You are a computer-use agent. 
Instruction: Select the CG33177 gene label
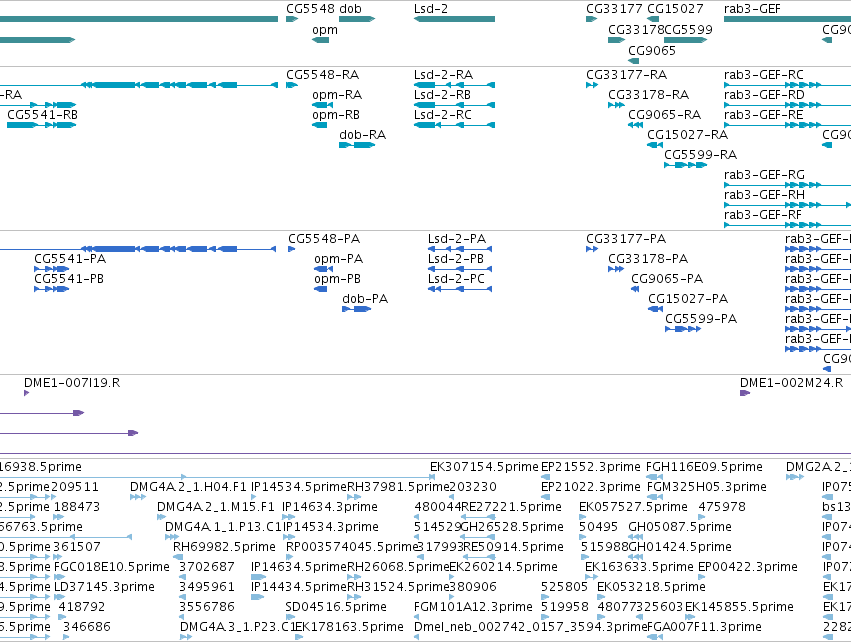coord(614,9)
